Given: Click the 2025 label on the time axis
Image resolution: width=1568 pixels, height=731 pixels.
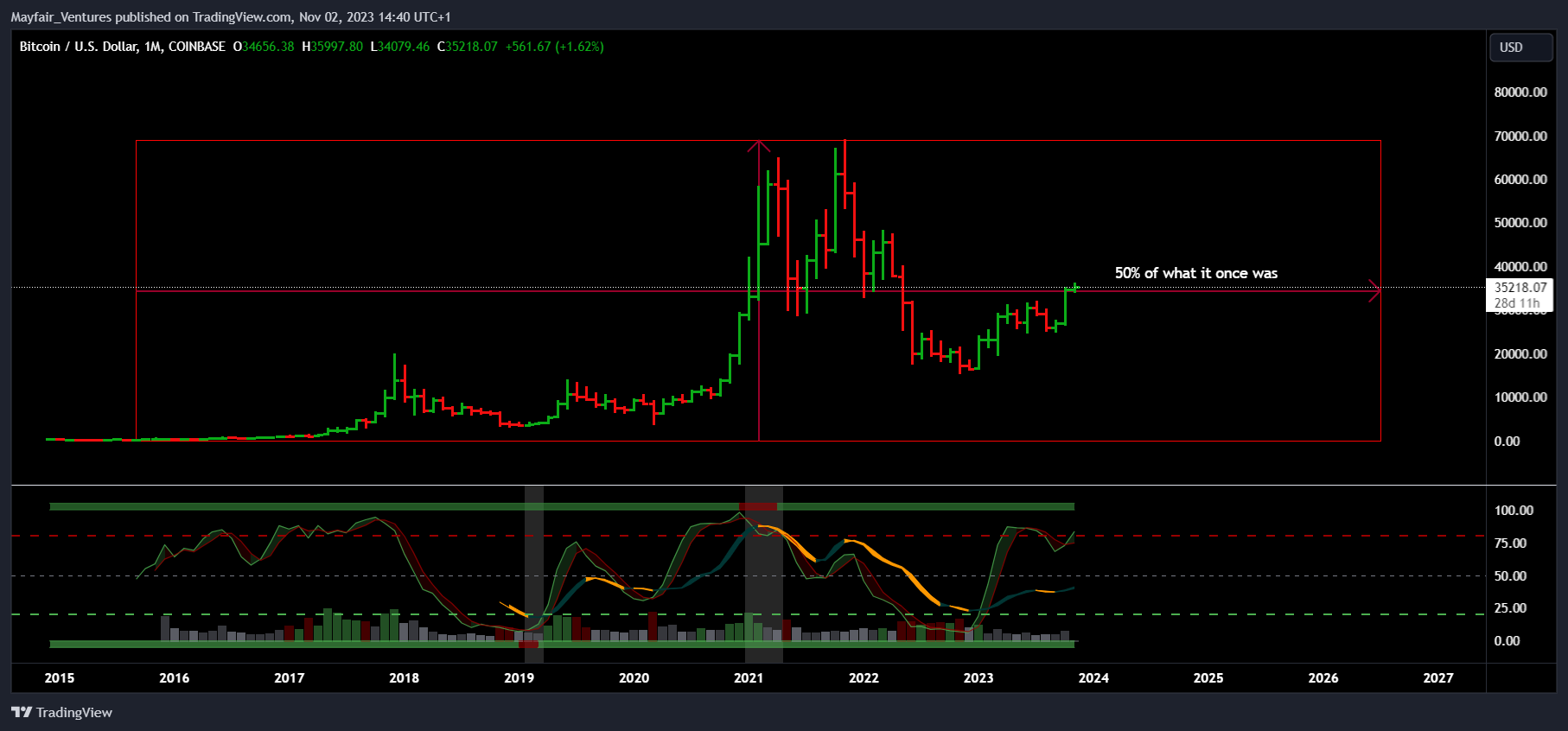Looking at the screenshot, I should coord(1208,678).
